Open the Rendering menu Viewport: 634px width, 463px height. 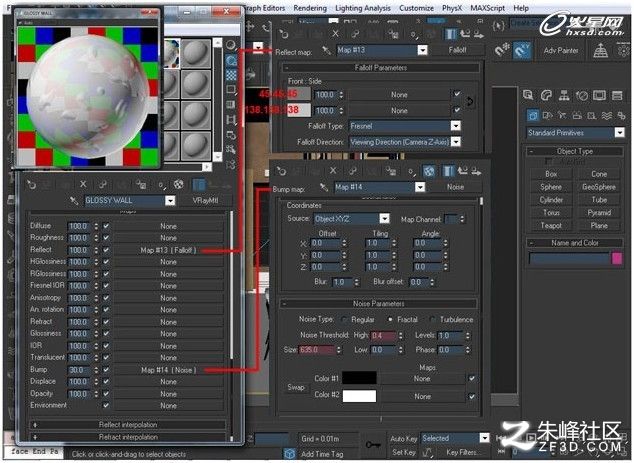tap(310, 8)
